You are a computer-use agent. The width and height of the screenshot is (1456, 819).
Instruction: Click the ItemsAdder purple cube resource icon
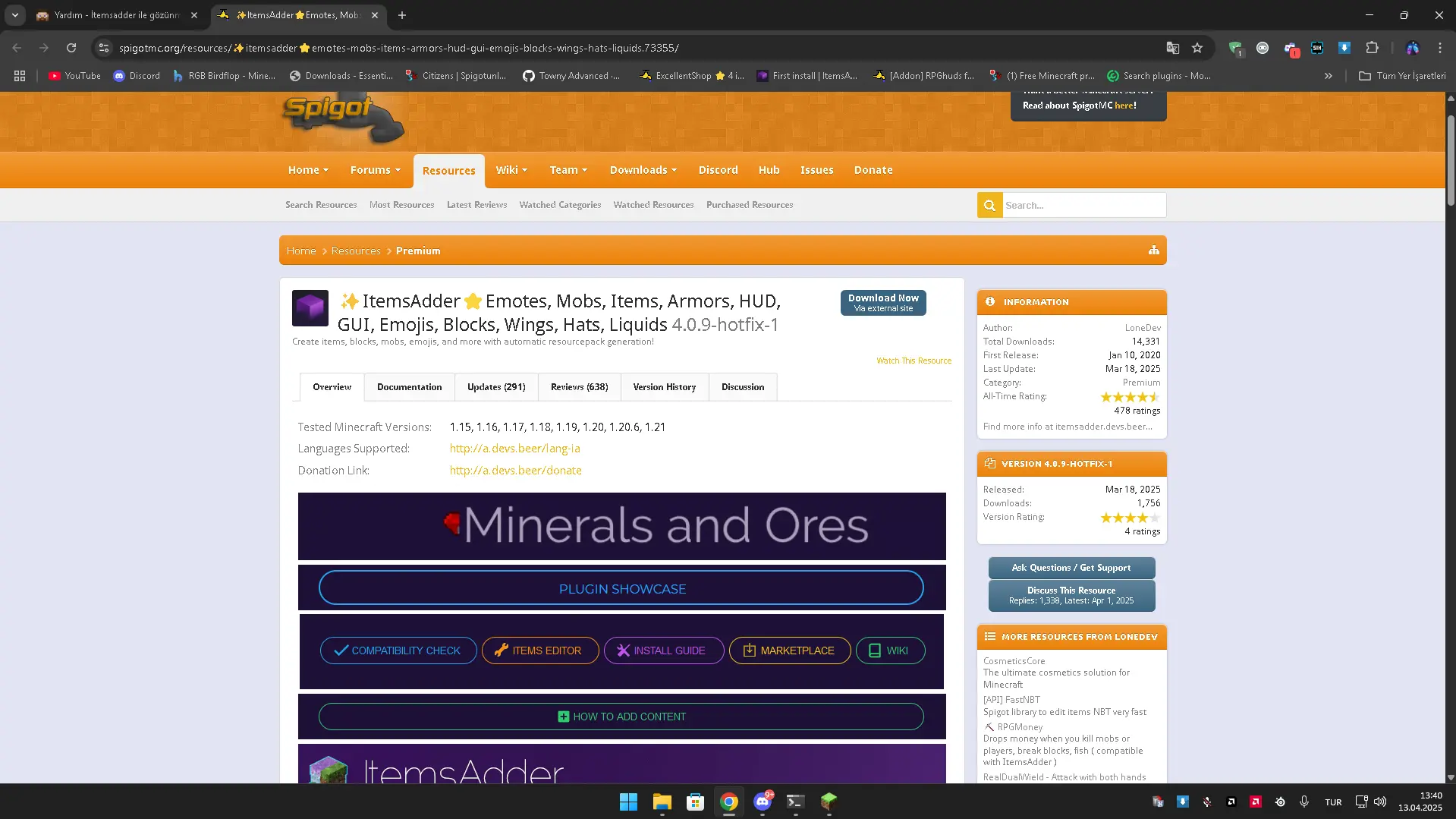310,308
